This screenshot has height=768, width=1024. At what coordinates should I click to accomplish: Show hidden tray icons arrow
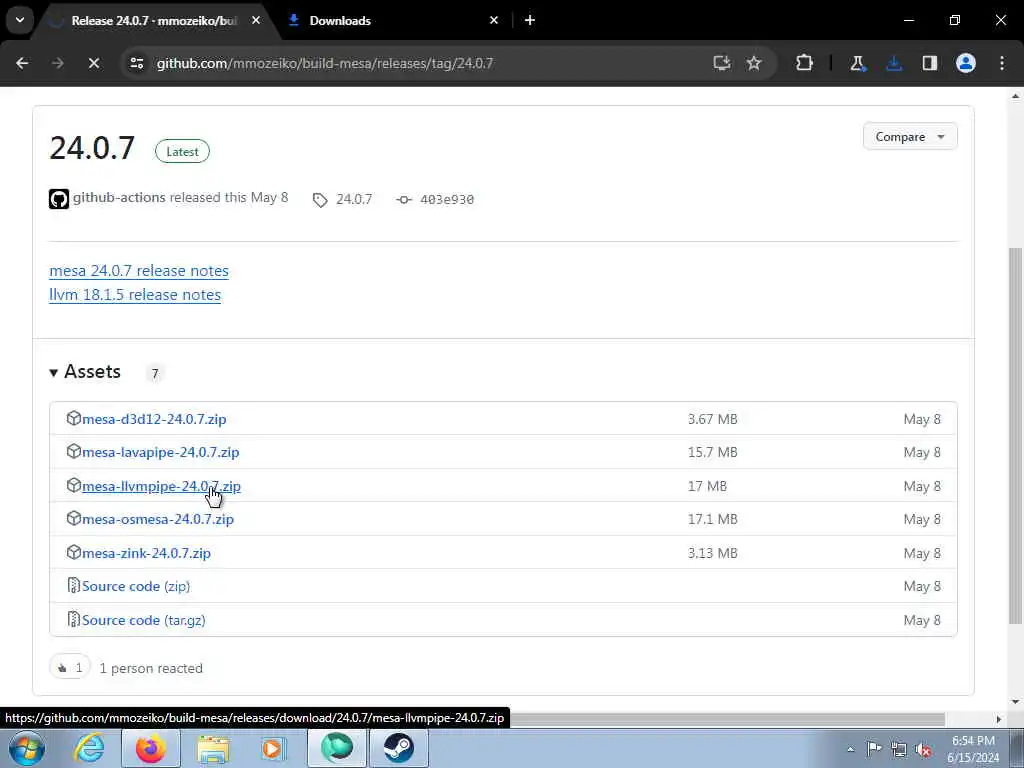point(850,749)
